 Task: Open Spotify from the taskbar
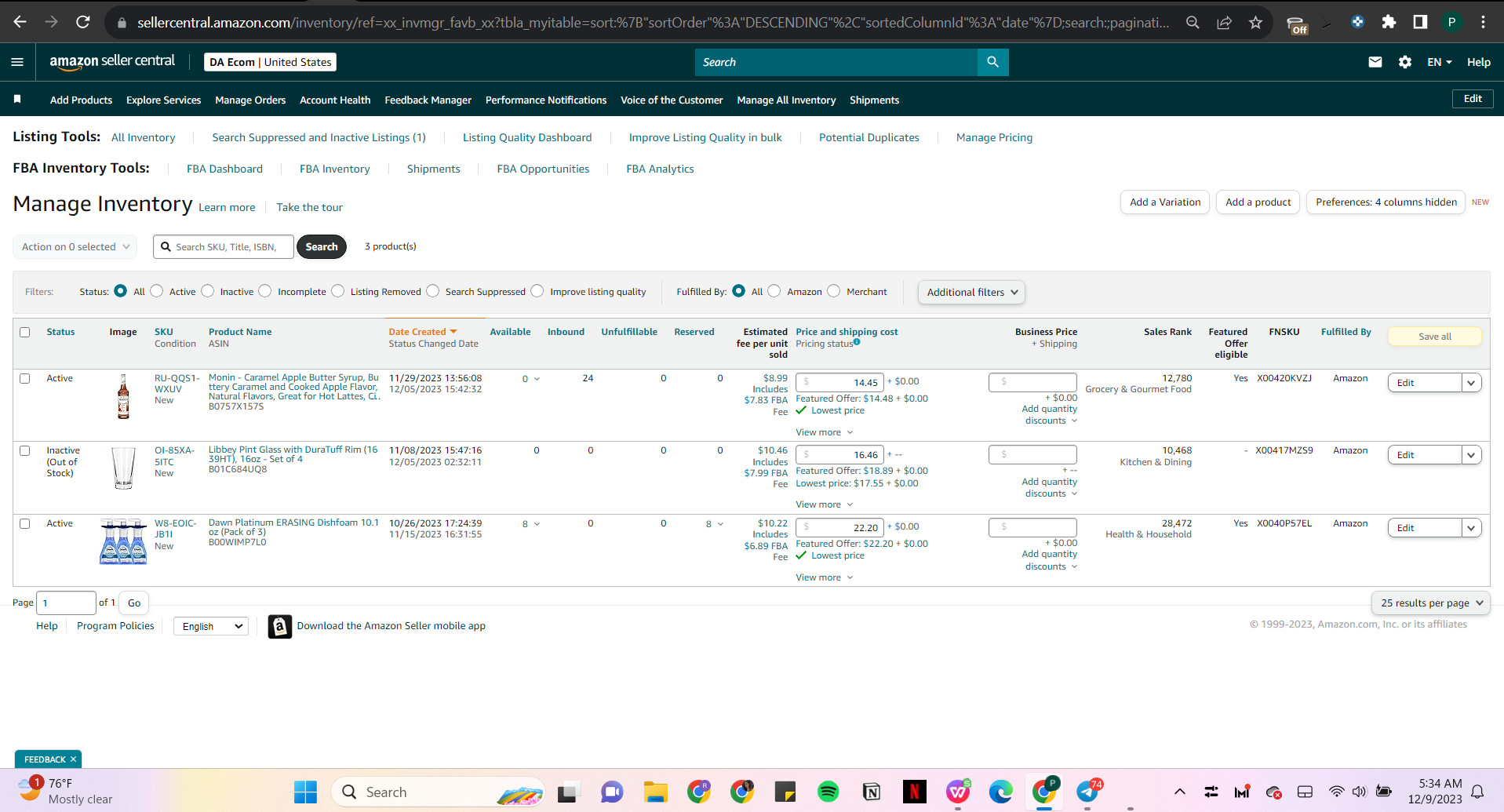pyautogui.click(x=828, y=792)
